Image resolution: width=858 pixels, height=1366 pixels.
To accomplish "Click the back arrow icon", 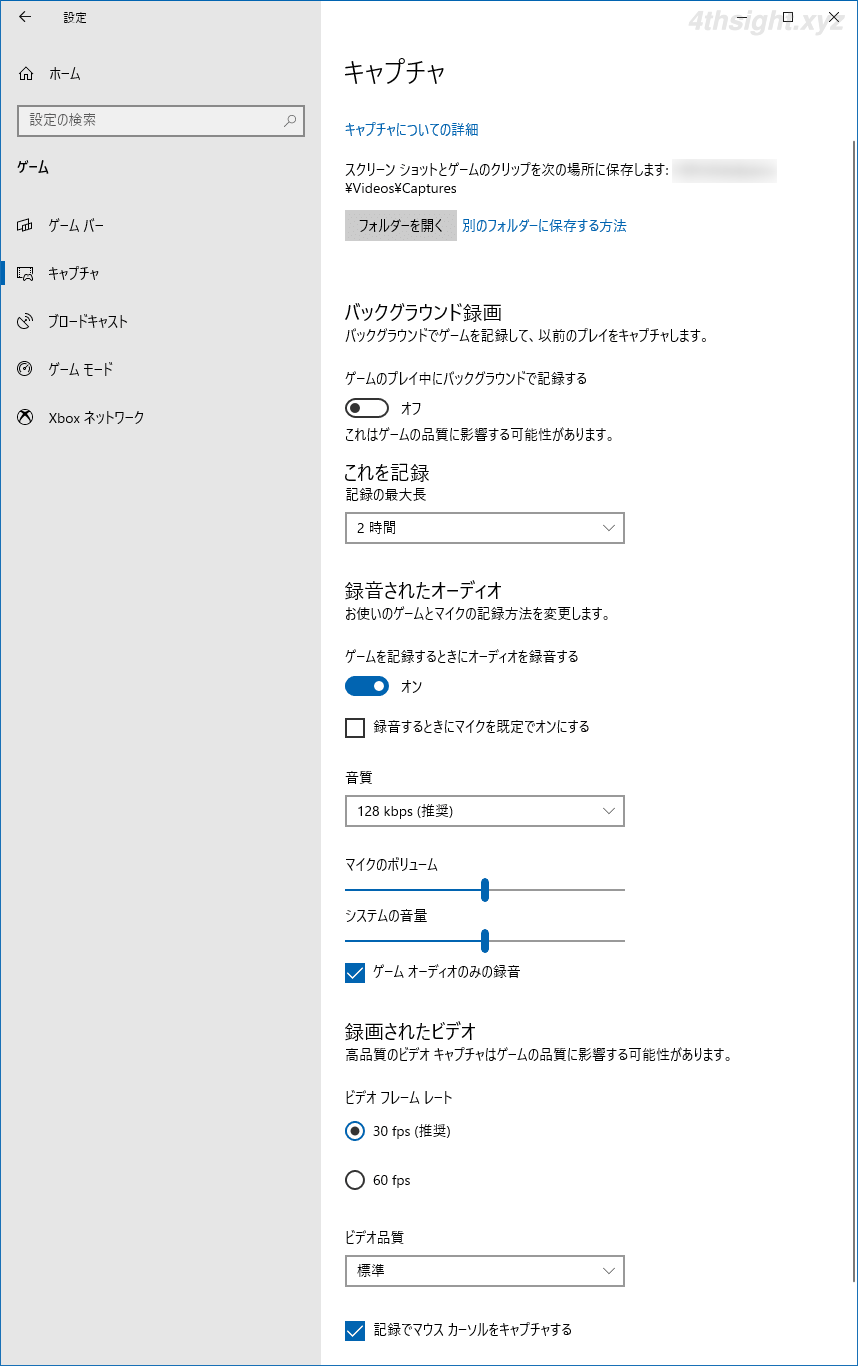I will coord(25,17).
